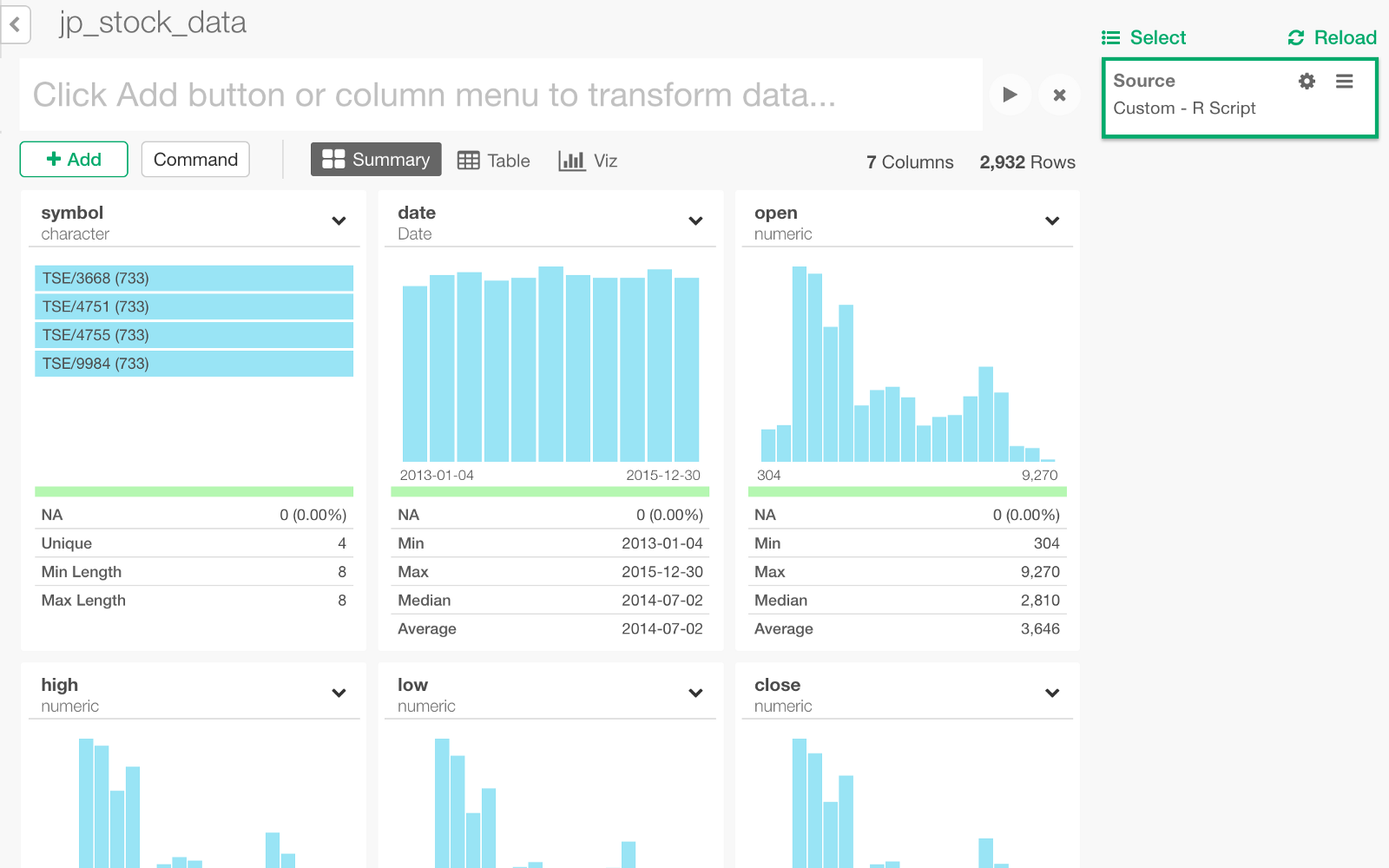This screenshot has height=868, width=1389.
Task: Open the Source hamburger menu icon
Action: tap(1344, 81)
